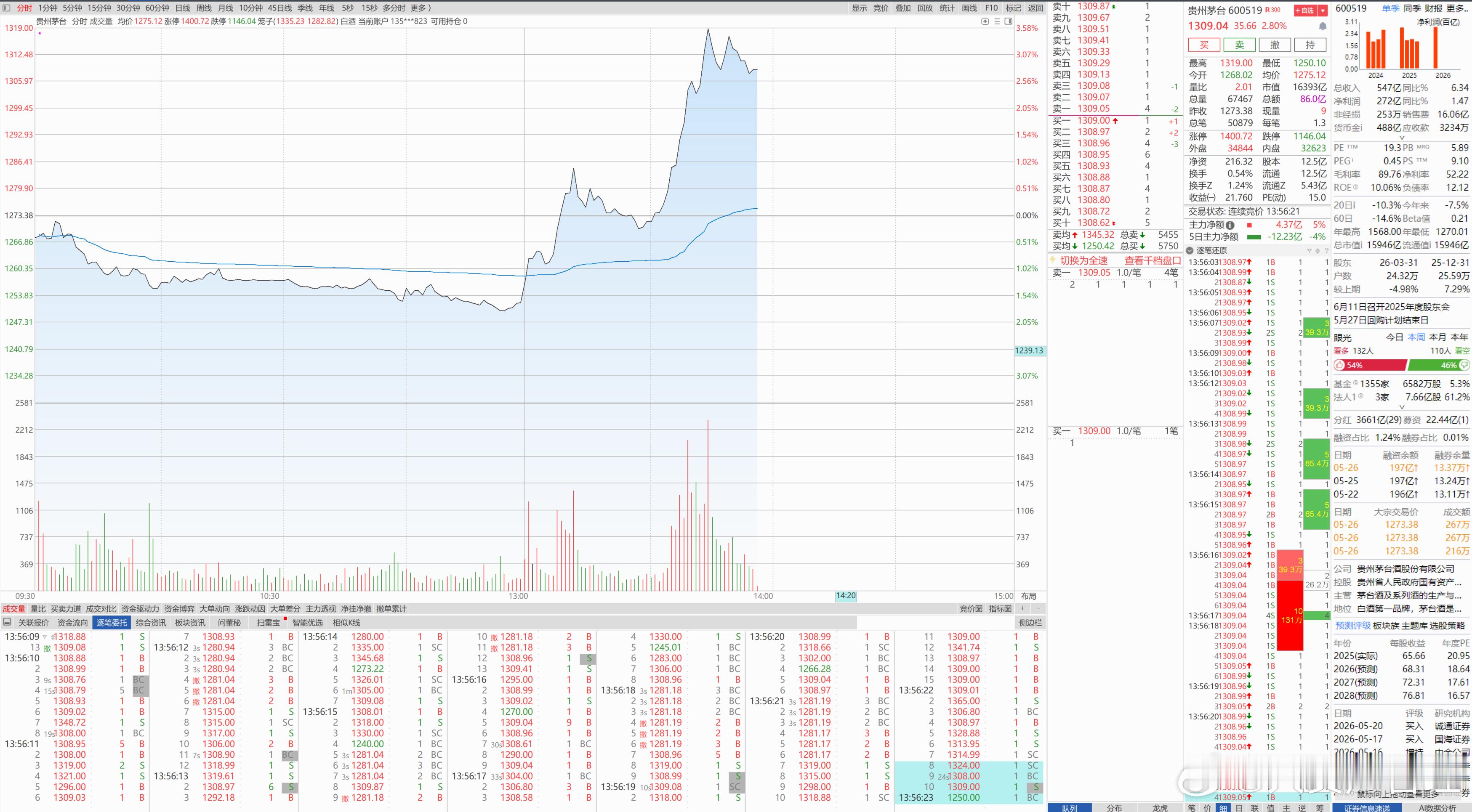Image resolution: width=1472 pixels, height=812 pixels.
Task: Click the info icon beside 主力净额
Action: point(1230,225)
